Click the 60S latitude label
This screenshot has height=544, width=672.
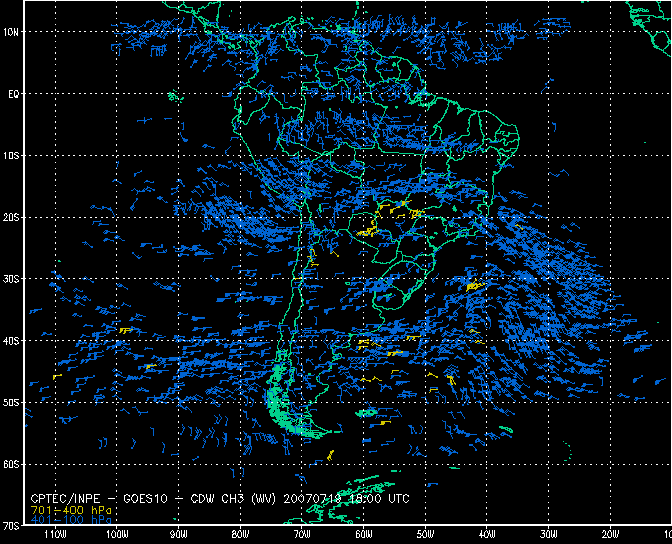point(11,464)
